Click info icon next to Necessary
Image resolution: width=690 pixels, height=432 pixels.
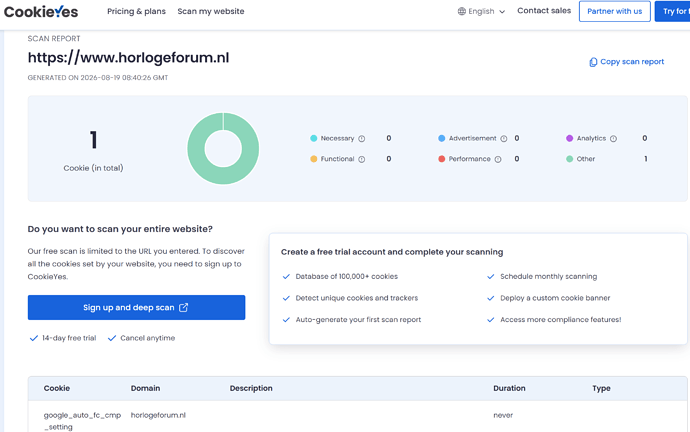pos(362,139)
